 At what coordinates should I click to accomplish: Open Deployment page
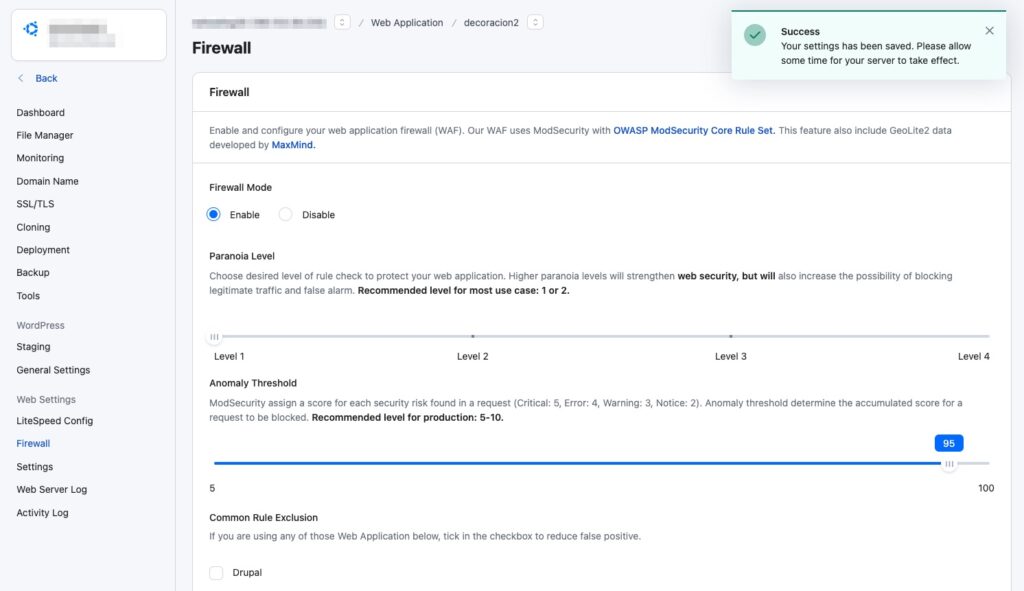[x=43, y=250]
